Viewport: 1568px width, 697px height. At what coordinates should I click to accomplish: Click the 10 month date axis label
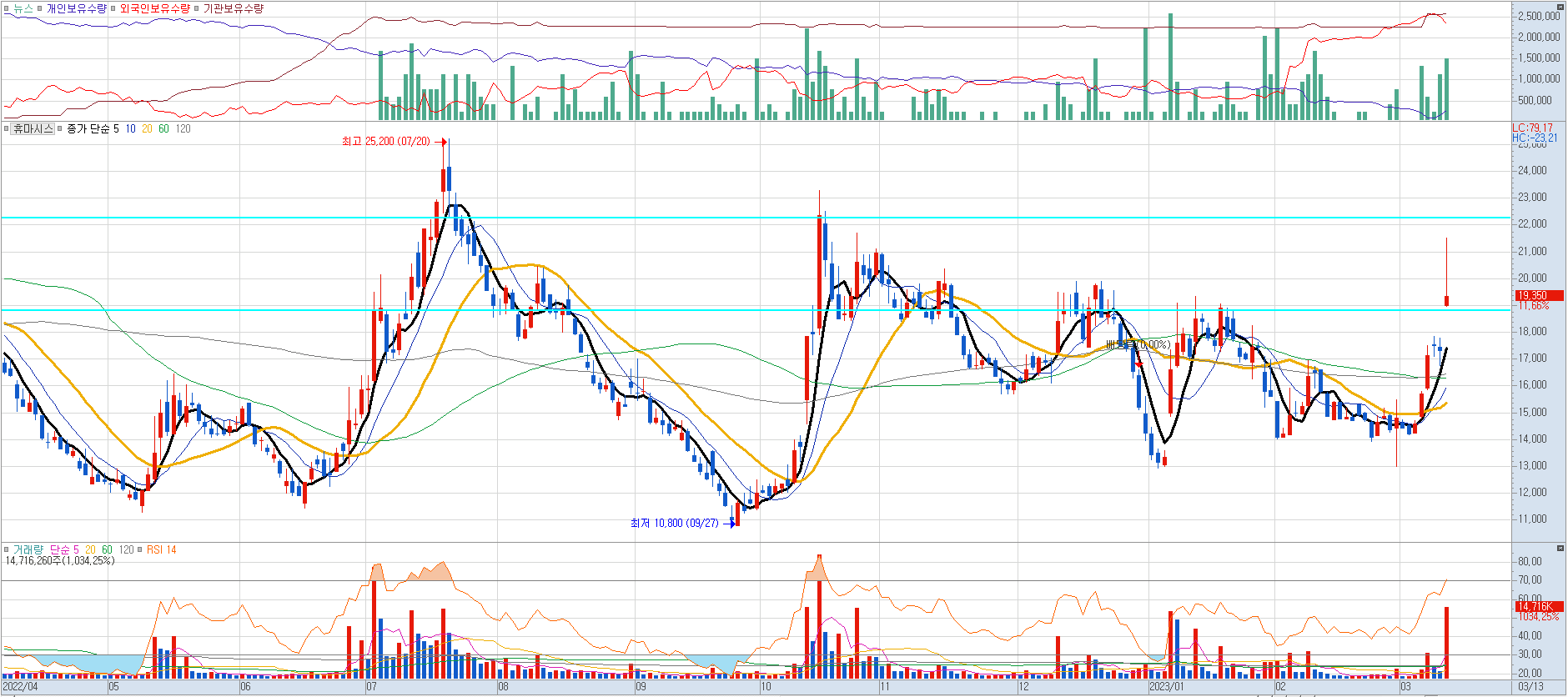pyautogui.click(x=766, y=687)
